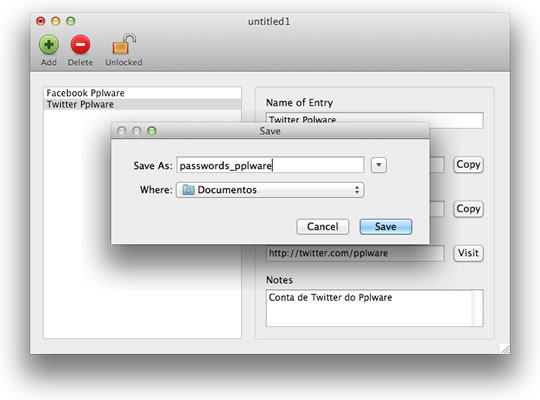The image size is (540, 400).
Task: Click the yellow minimize button of untitled1
Action: [x=55, y=21]
